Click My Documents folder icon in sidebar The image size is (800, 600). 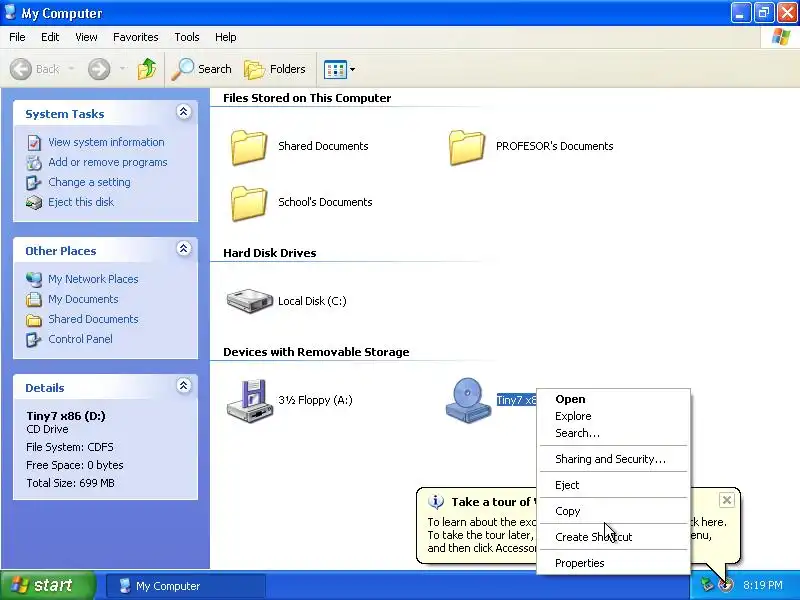34,299
